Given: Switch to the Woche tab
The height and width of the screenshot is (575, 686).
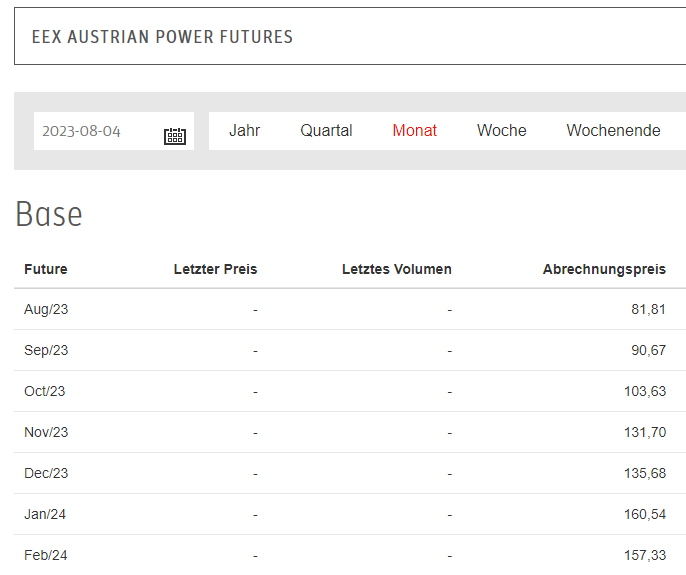Looking at the screenshot, I should click(501, 130).
